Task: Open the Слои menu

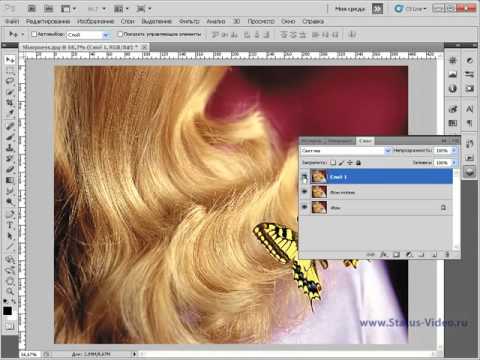Action: 127,21
